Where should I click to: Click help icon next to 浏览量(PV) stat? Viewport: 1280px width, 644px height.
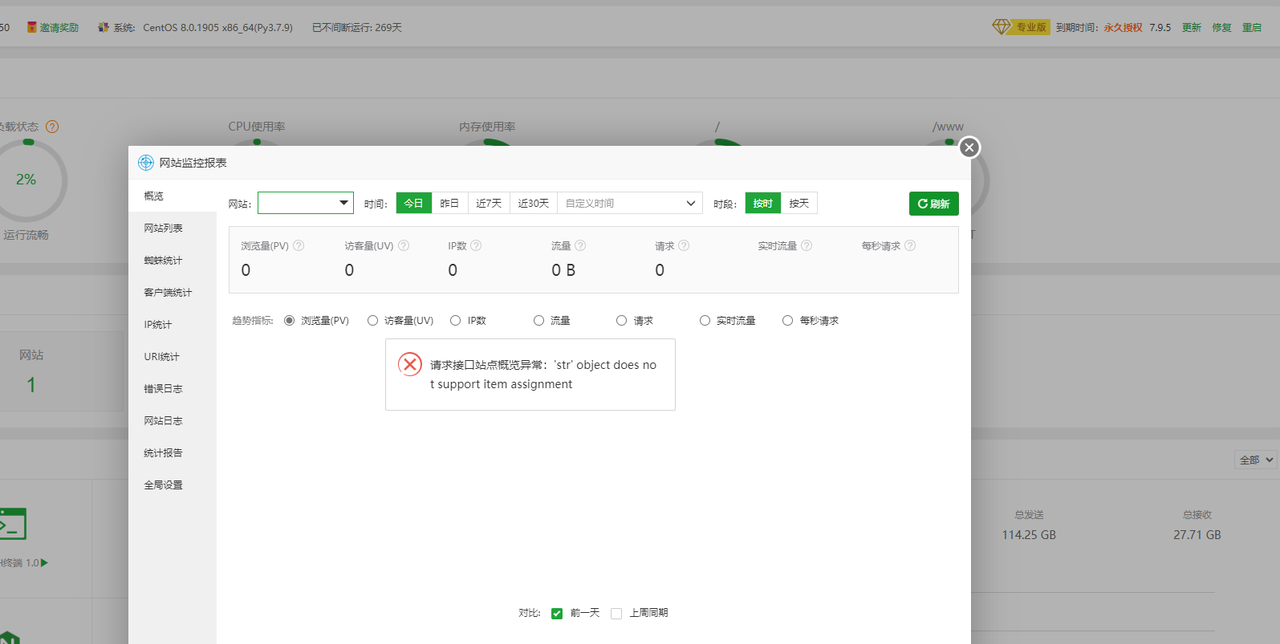(x=298, y=245)
